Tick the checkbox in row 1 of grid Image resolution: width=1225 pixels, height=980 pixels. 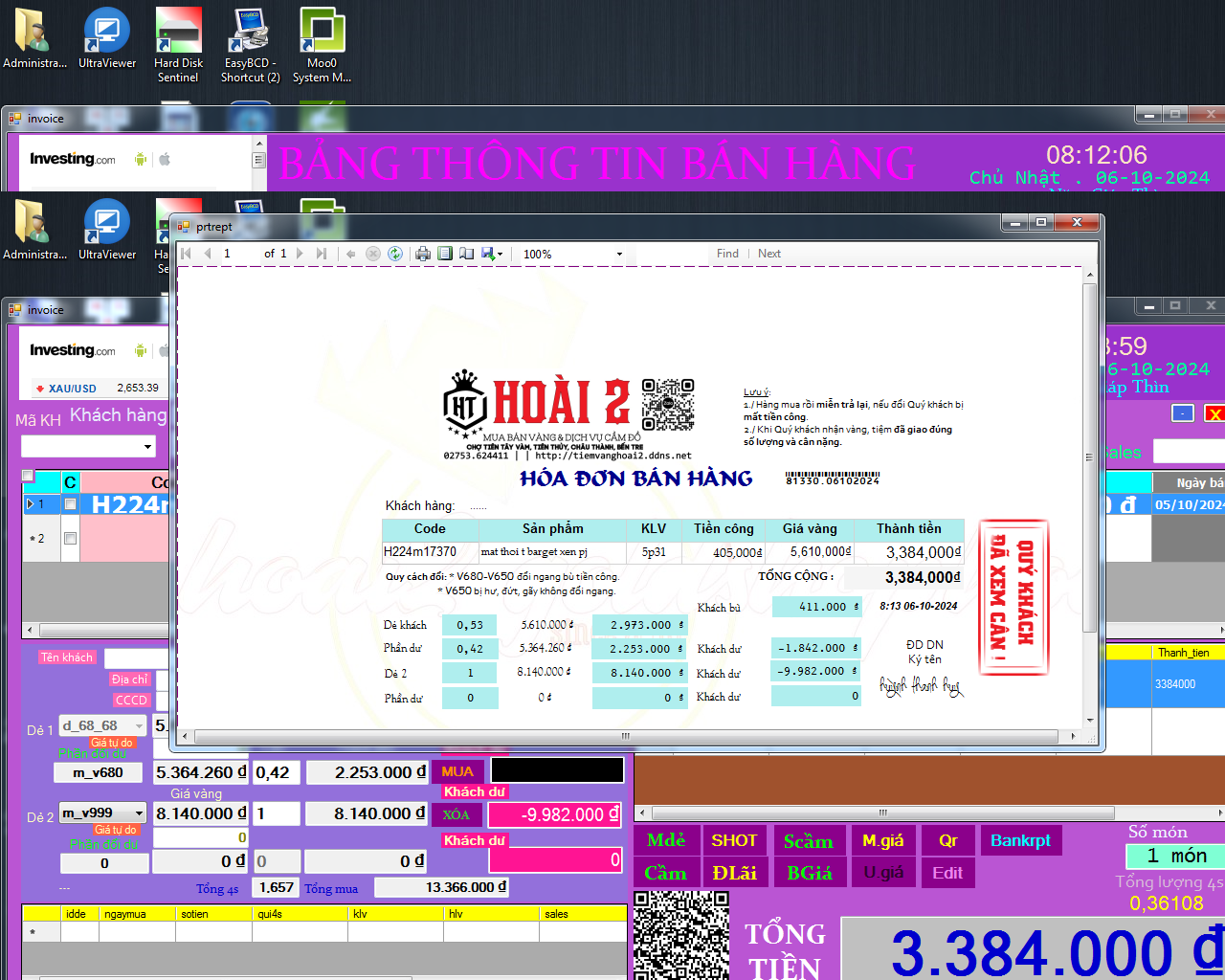coord(70,504)
